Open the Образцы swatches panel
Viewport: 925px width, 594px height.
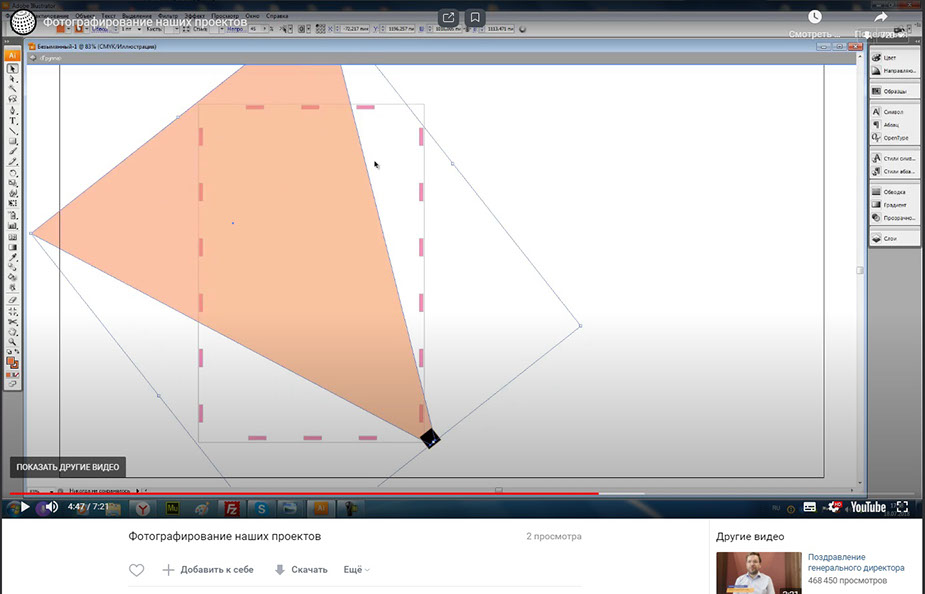(893, 91)
